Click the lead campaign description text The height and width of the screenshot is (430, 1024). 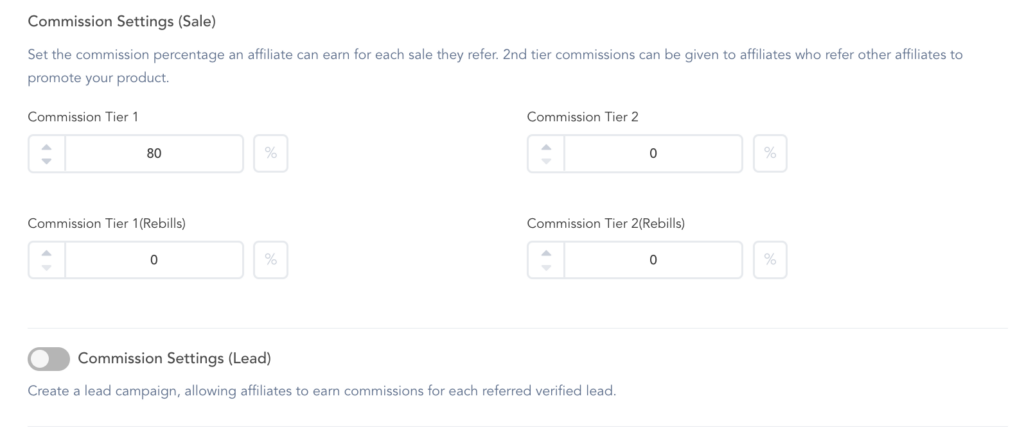tap(322, 390)
